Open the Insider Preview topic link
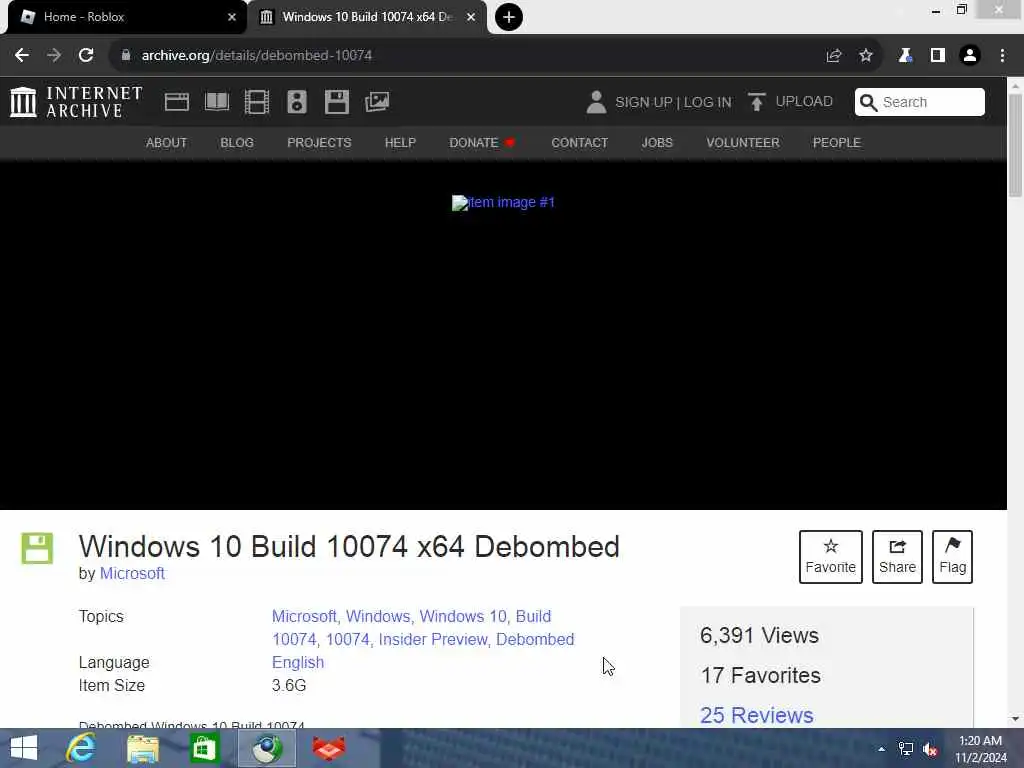Image resolution: width=1024 pixels, height=768 pixels. [x=433, y=639]
